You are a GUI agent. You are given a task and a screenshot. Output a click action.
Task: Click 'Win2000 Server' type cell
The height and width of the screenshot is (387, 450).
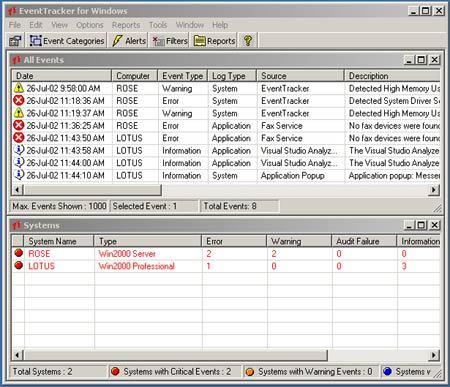[x=127, y=254]
